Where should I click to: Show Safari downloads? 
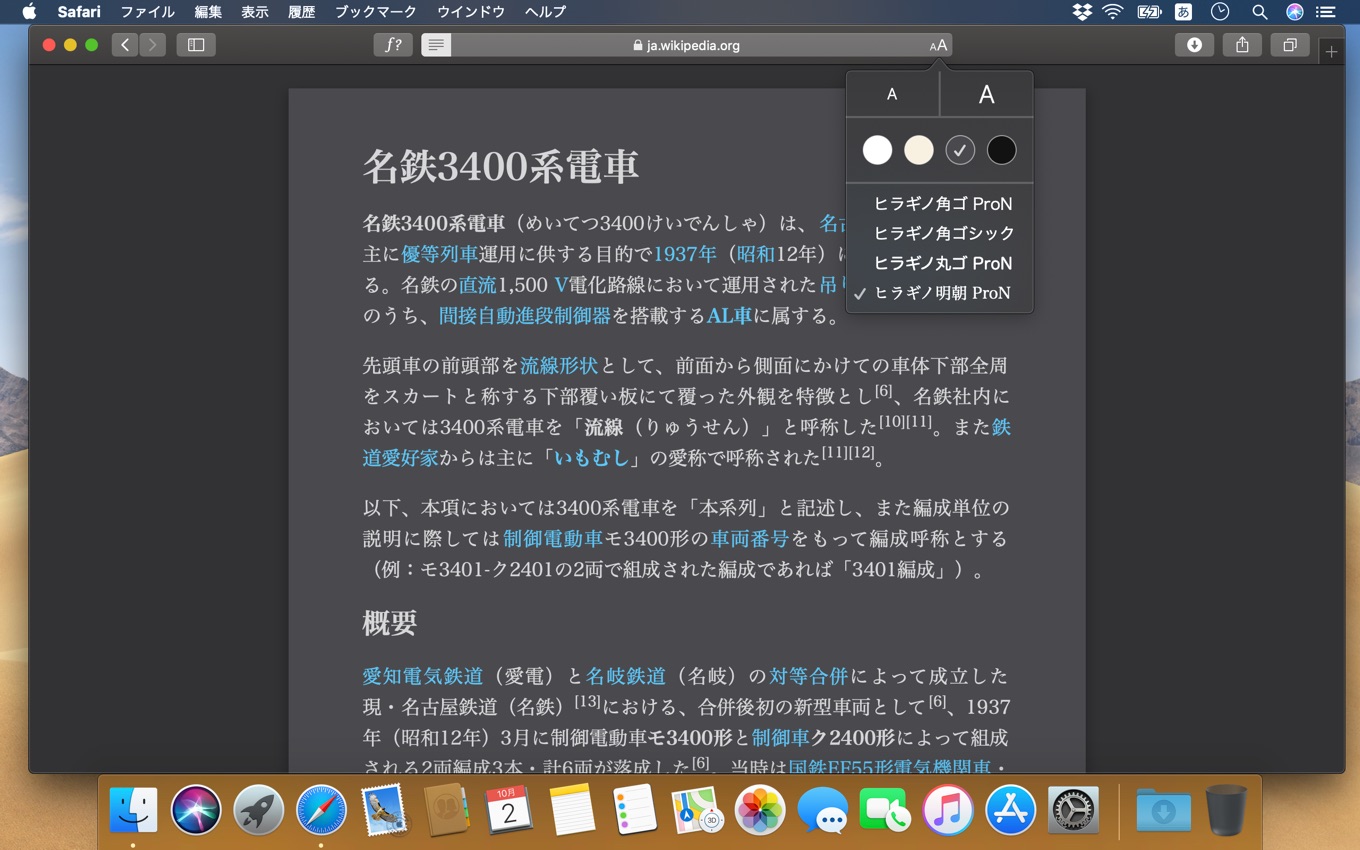click(x=1194, y=45)
